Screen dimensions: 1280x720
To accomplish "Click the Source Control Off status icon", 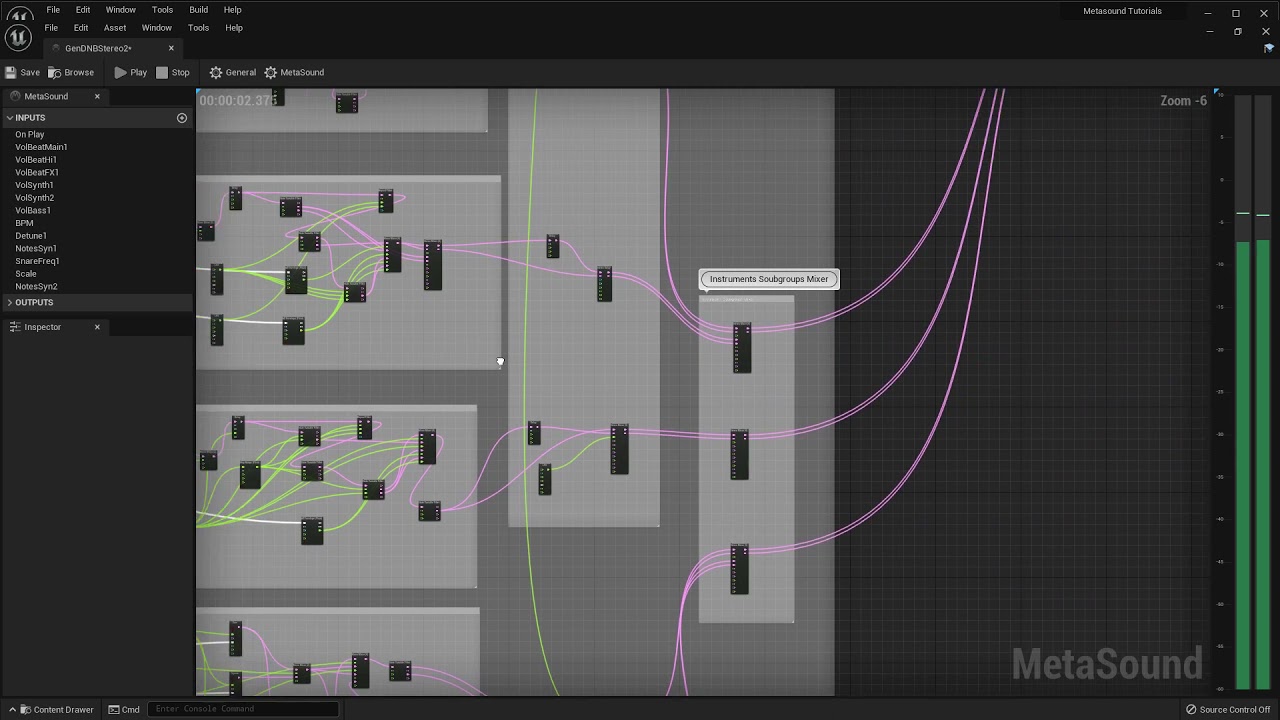I will (x=1191, y=710).
